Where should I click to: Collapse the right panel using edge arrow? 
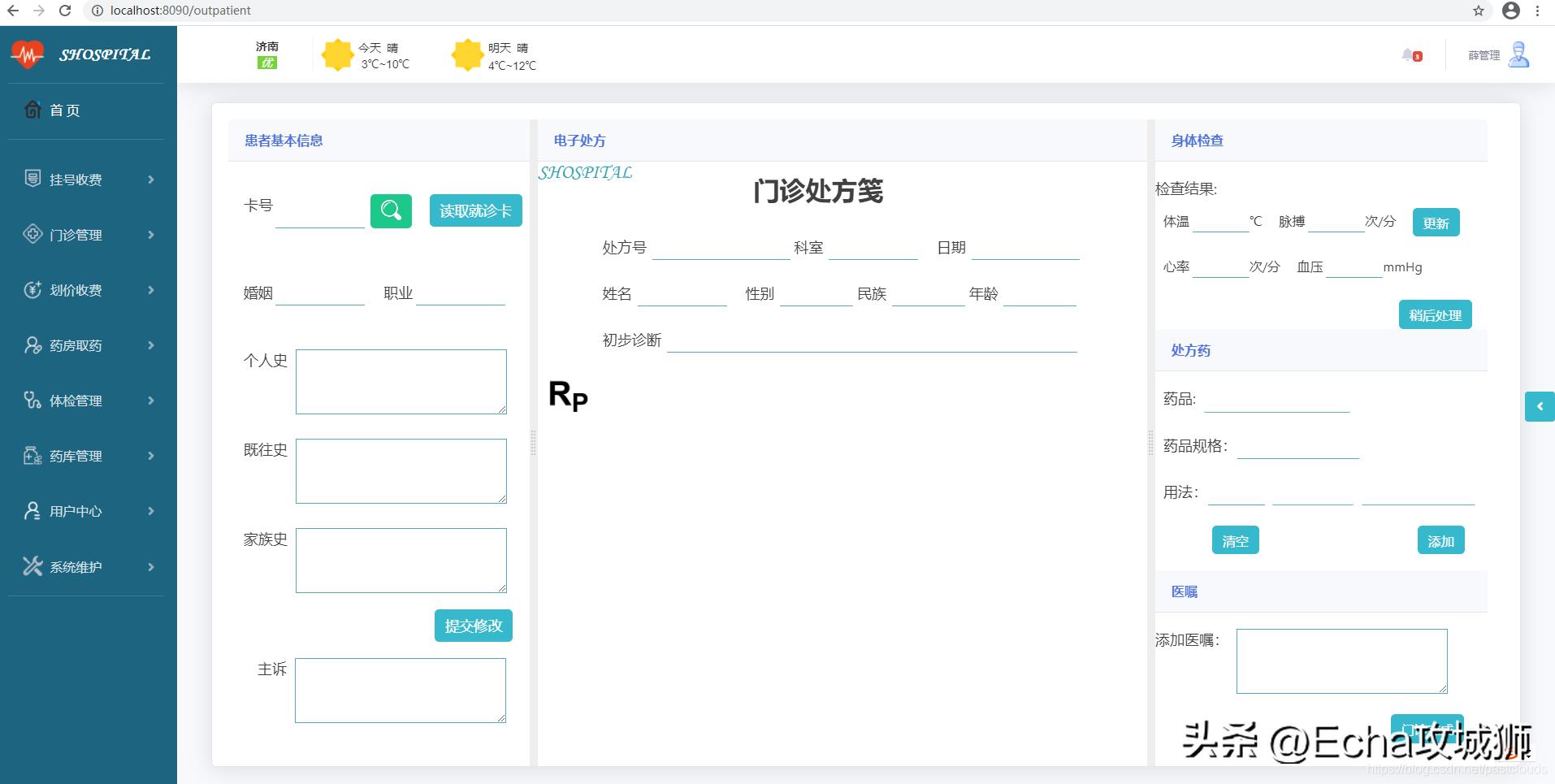tap(1540, 406)
